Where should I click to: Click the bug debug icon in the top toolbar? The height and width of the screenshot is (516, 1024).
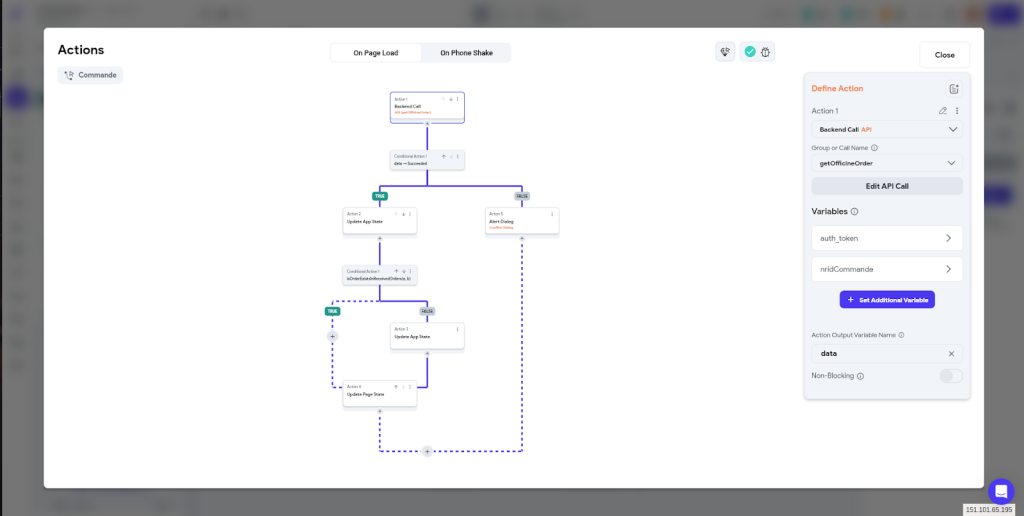tap(765, 52)
